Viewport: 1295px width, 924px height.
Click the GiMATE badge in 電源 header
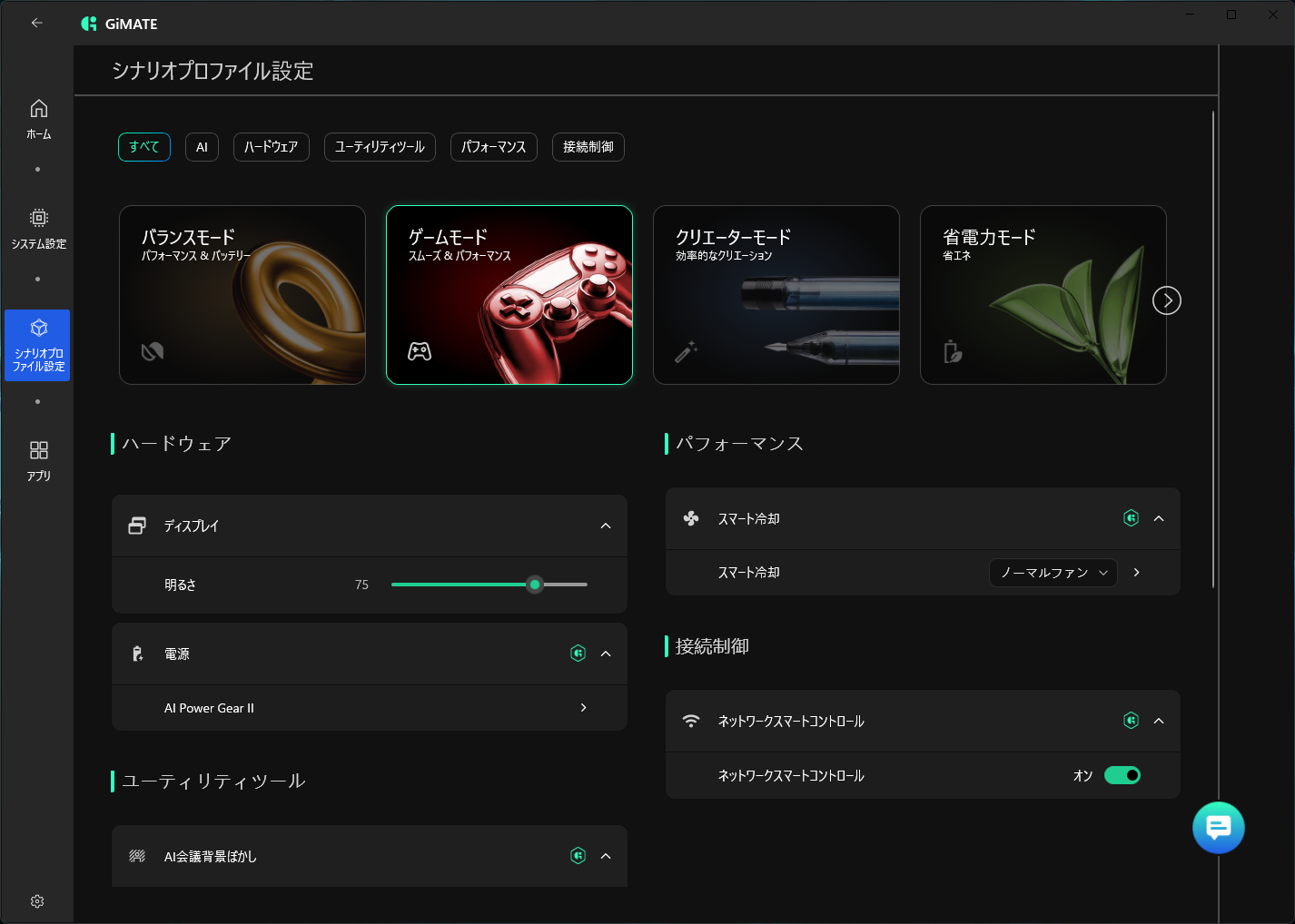578,654
